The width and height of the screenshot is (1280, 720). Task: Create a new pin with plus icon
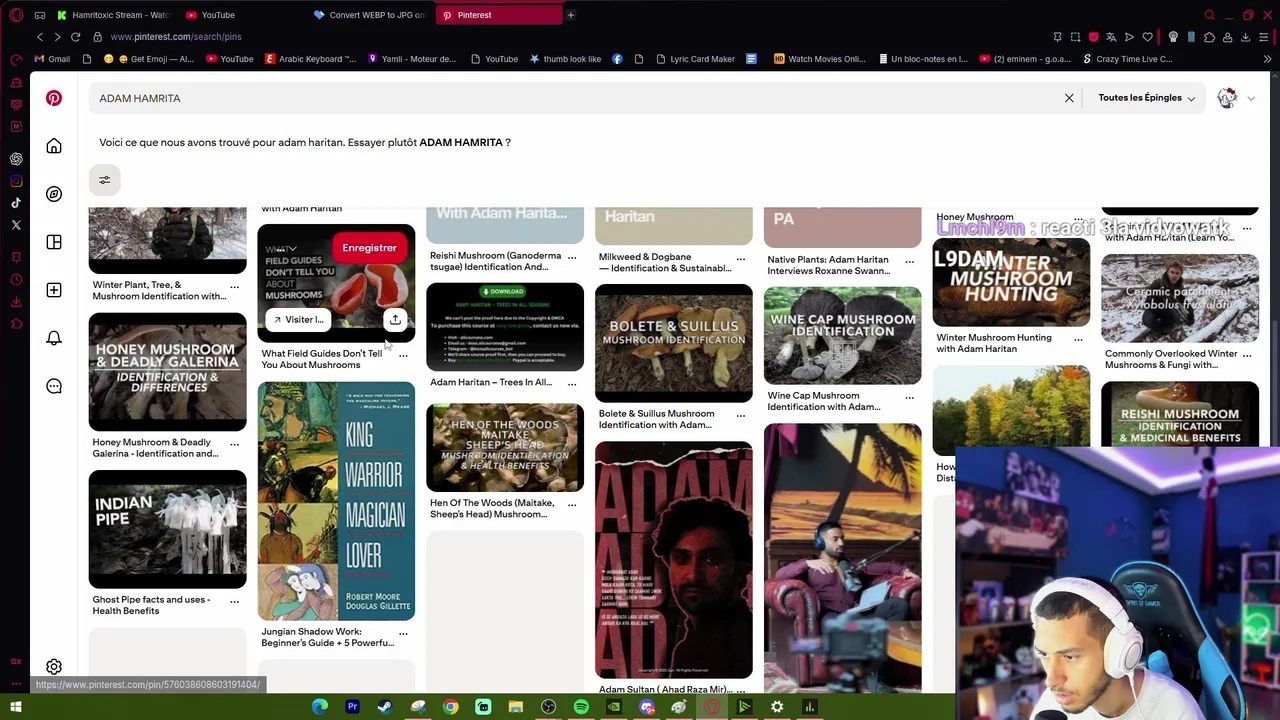[x=54, y=290]
